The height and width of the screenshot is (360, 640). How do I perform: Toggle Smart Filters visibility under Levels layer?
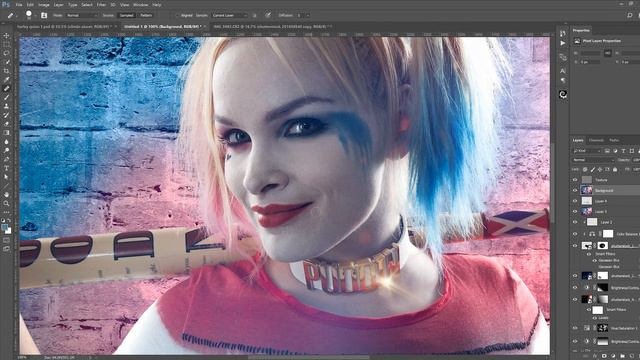(589, 310)
